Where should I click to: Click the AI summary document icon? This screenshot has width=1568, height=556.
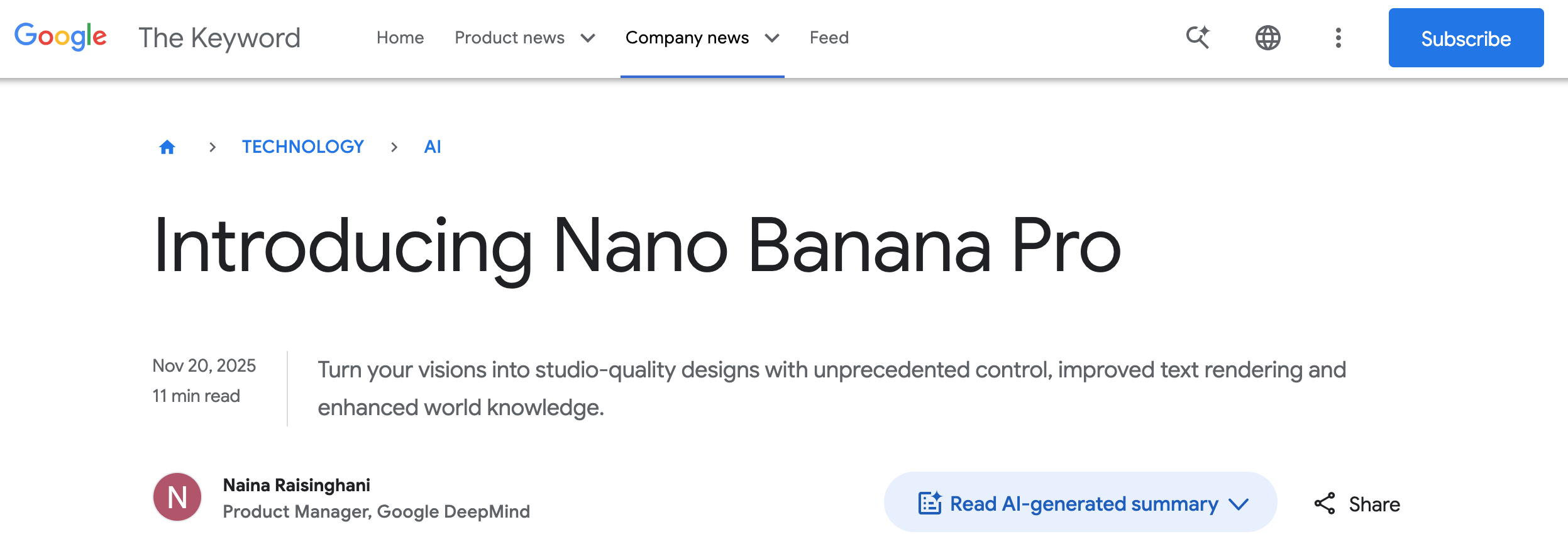coord(930,503)
